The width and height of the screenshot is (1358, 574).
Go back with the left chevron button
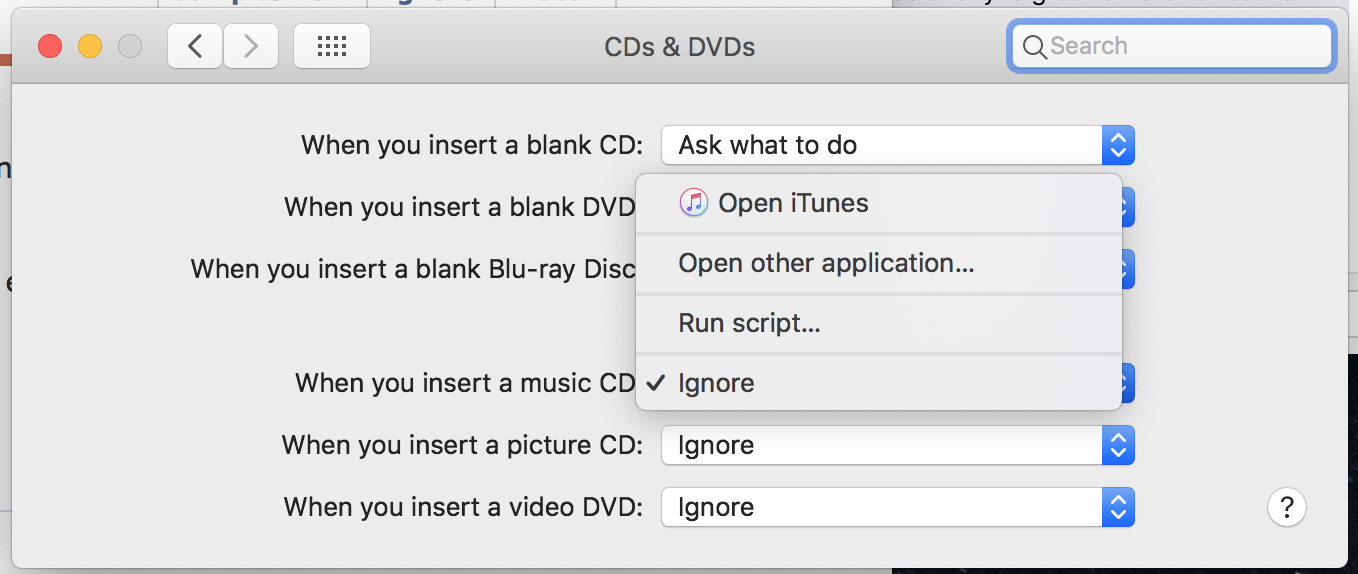tap(195, 46)
